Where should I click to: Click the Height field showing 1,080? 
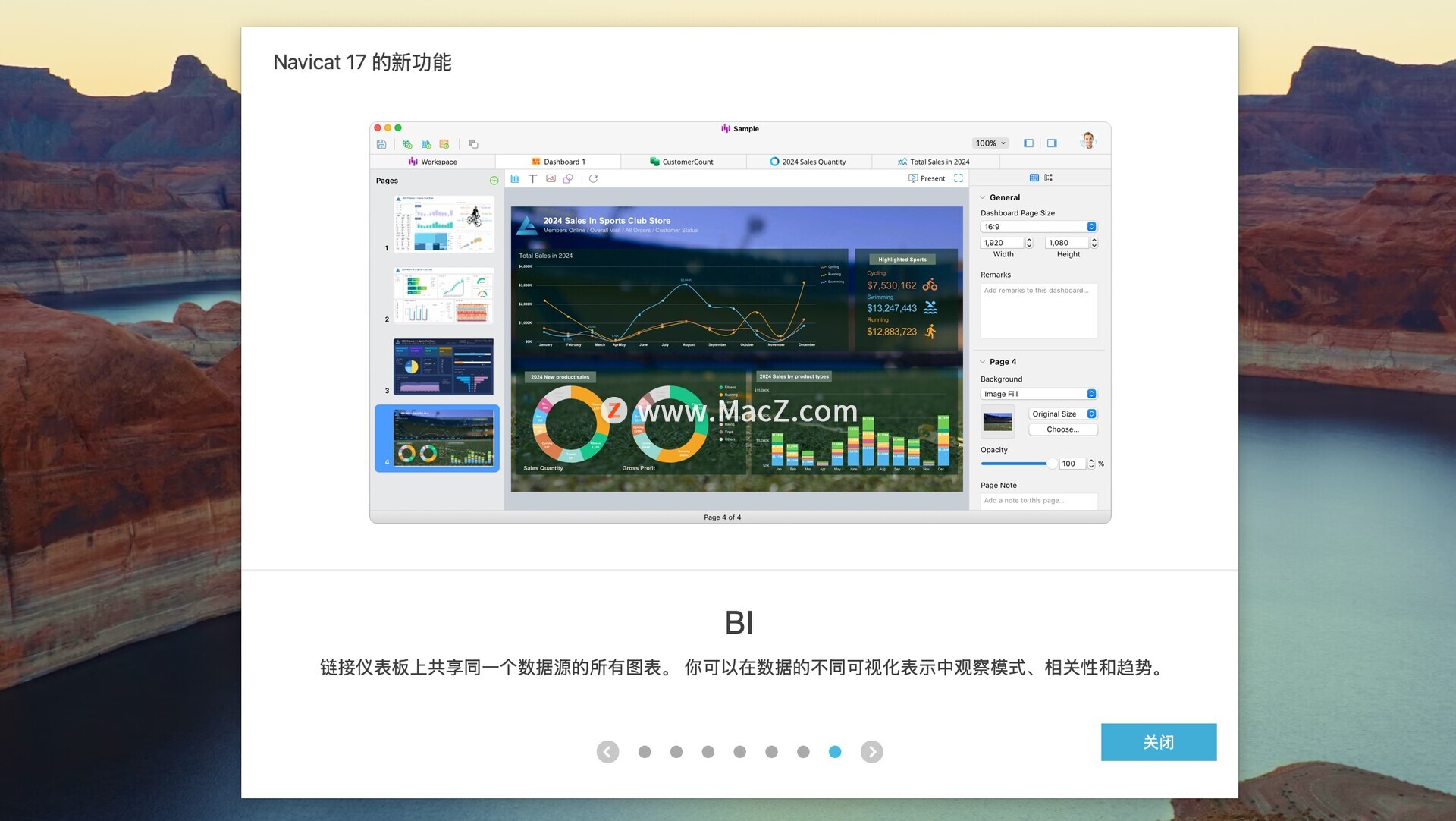point(1066,243)
